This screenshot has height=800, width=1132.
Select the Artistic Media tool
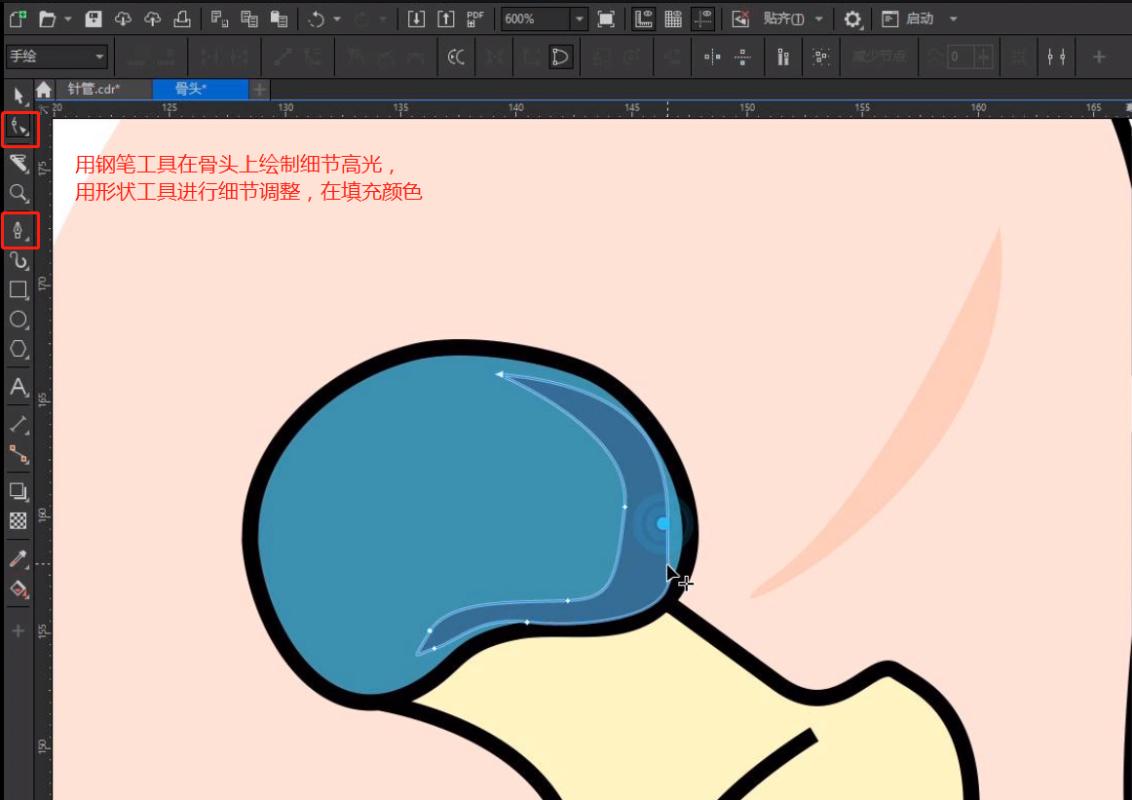click(x=18, y=259)
